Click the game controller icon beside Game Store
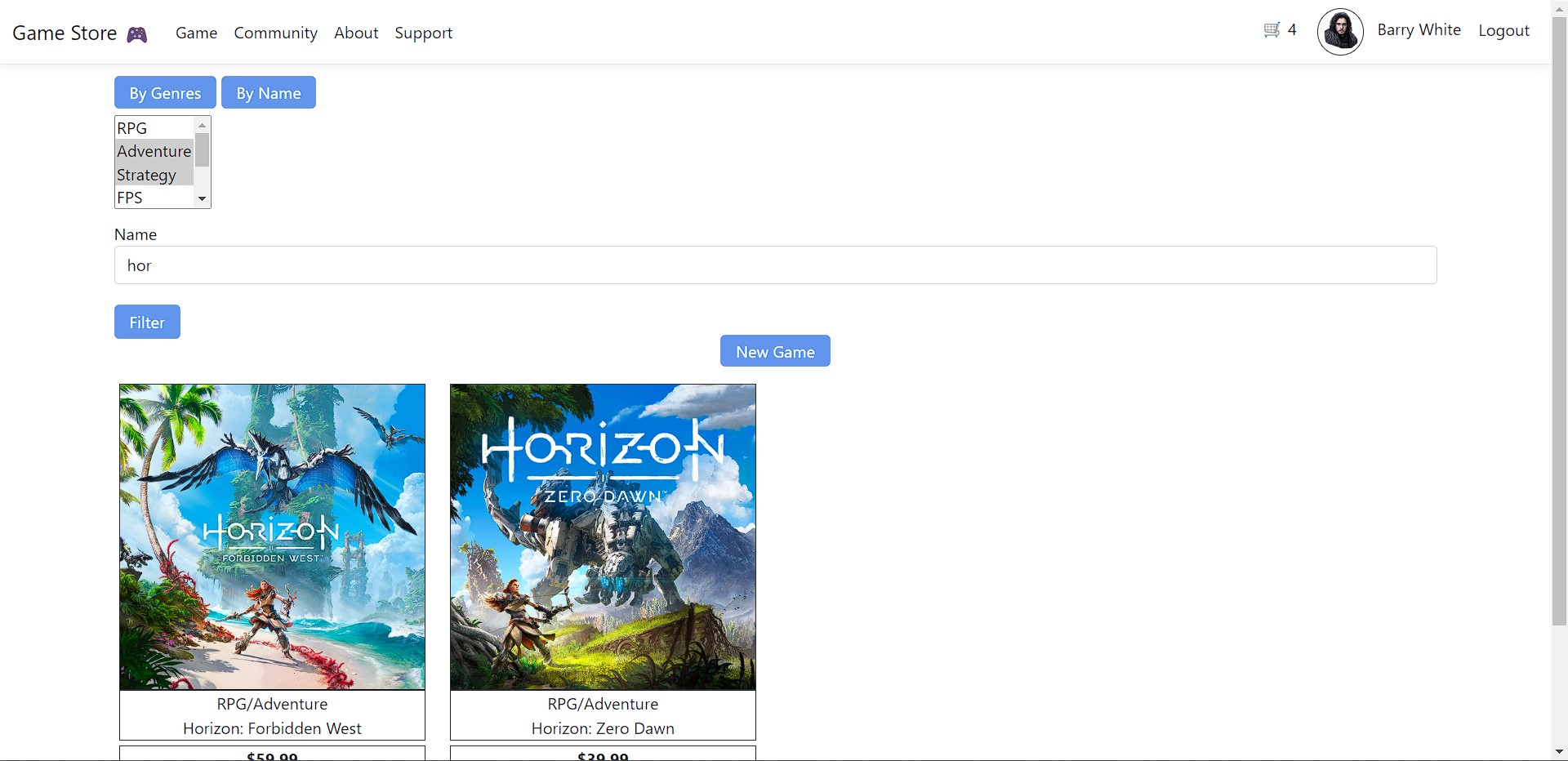This screenshot has width=1568, height=761. pyautogui.click(x=136, y=33)
